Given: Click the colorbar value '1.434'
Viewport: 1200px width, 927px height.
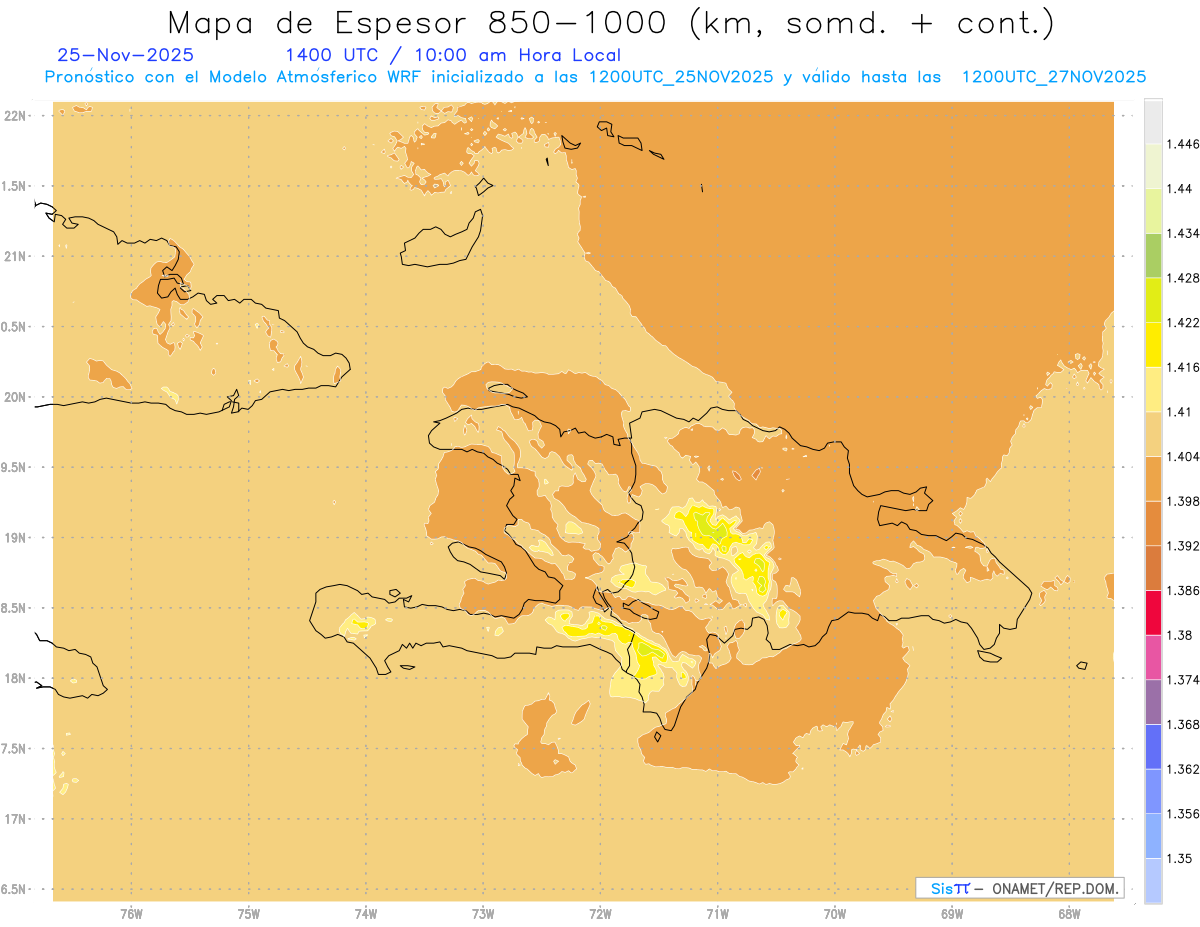Looking at the screenshot, I should pyautogui.click(x=1182, y=233).
